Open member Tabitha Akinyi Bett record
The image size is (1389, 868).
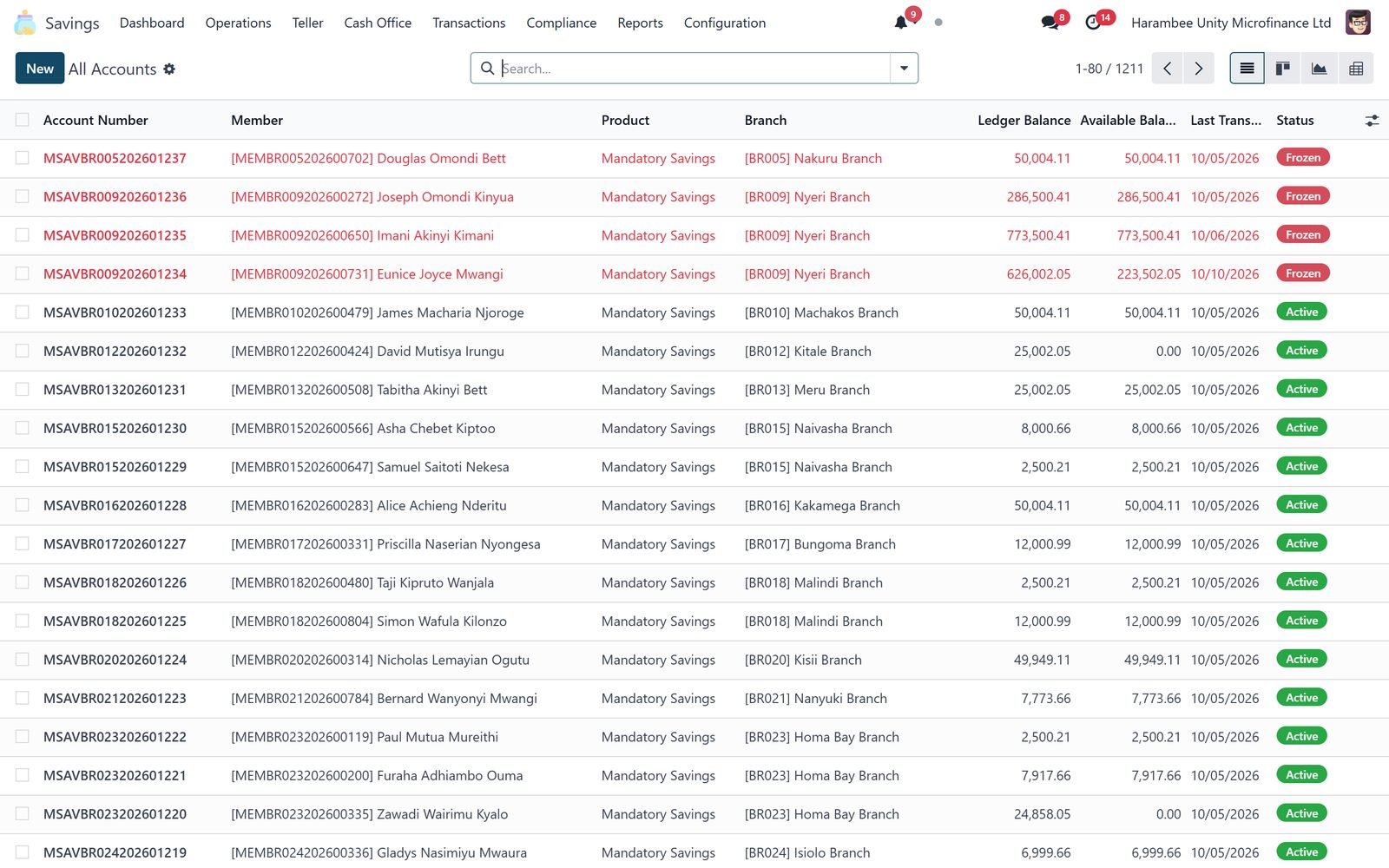tap(359, 390)
